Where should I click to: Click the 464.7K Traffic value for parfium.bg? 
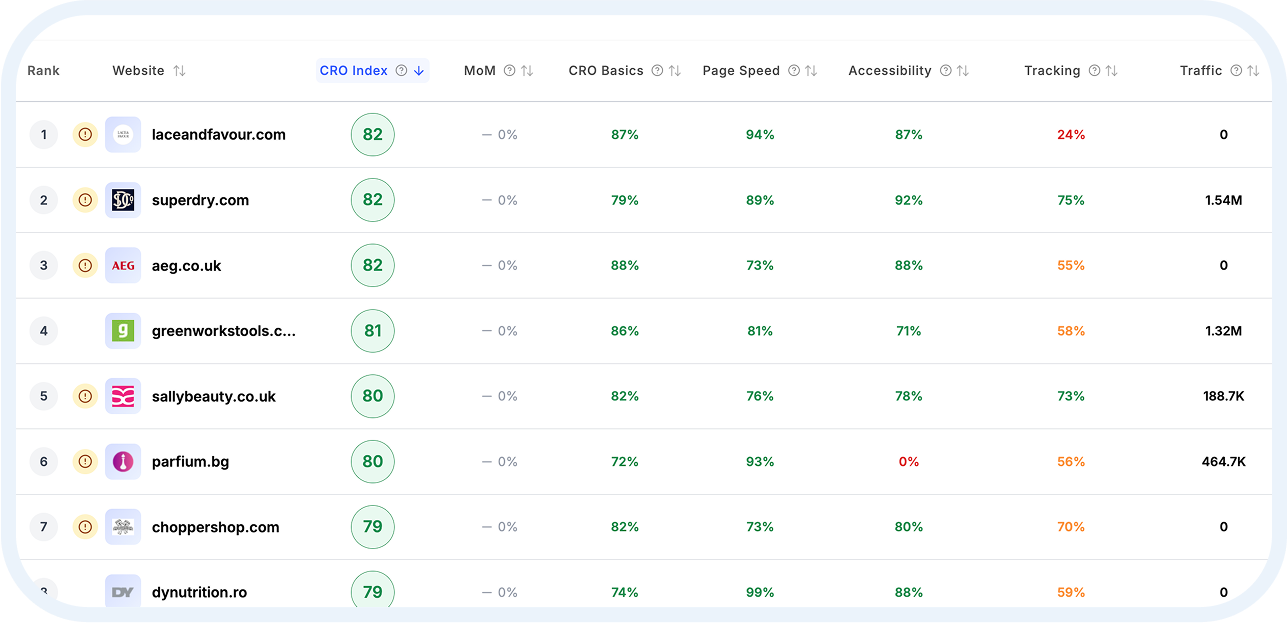pos(1224,461)
